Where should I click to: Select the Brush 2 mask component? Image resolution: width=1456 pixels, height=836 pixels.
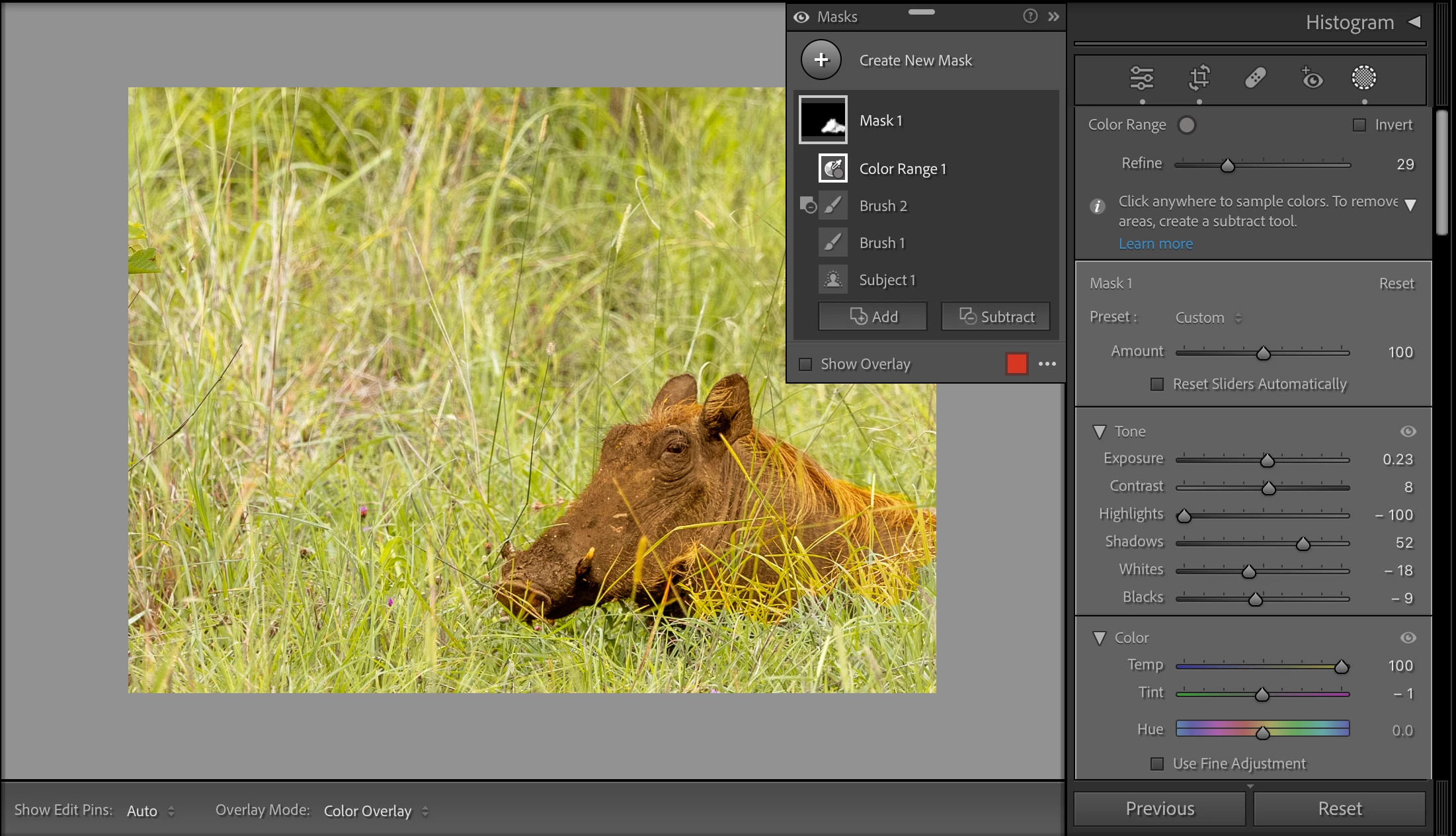coord(883,206)
